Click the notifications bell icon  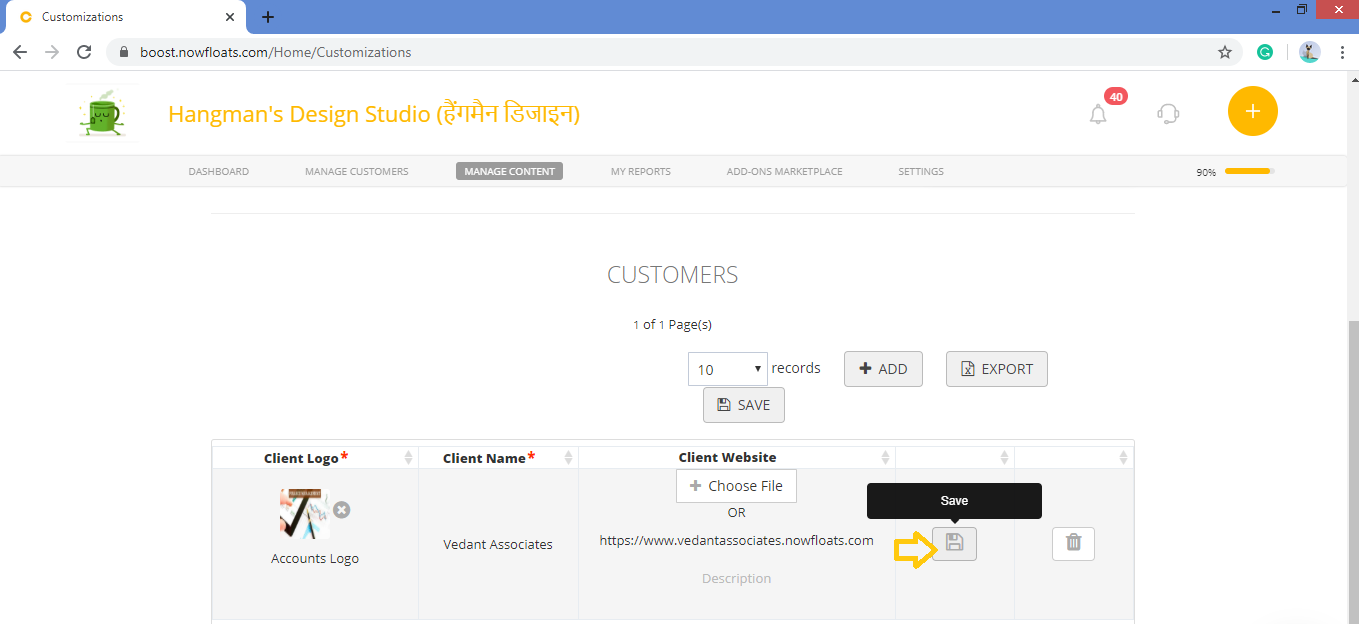1098,113
